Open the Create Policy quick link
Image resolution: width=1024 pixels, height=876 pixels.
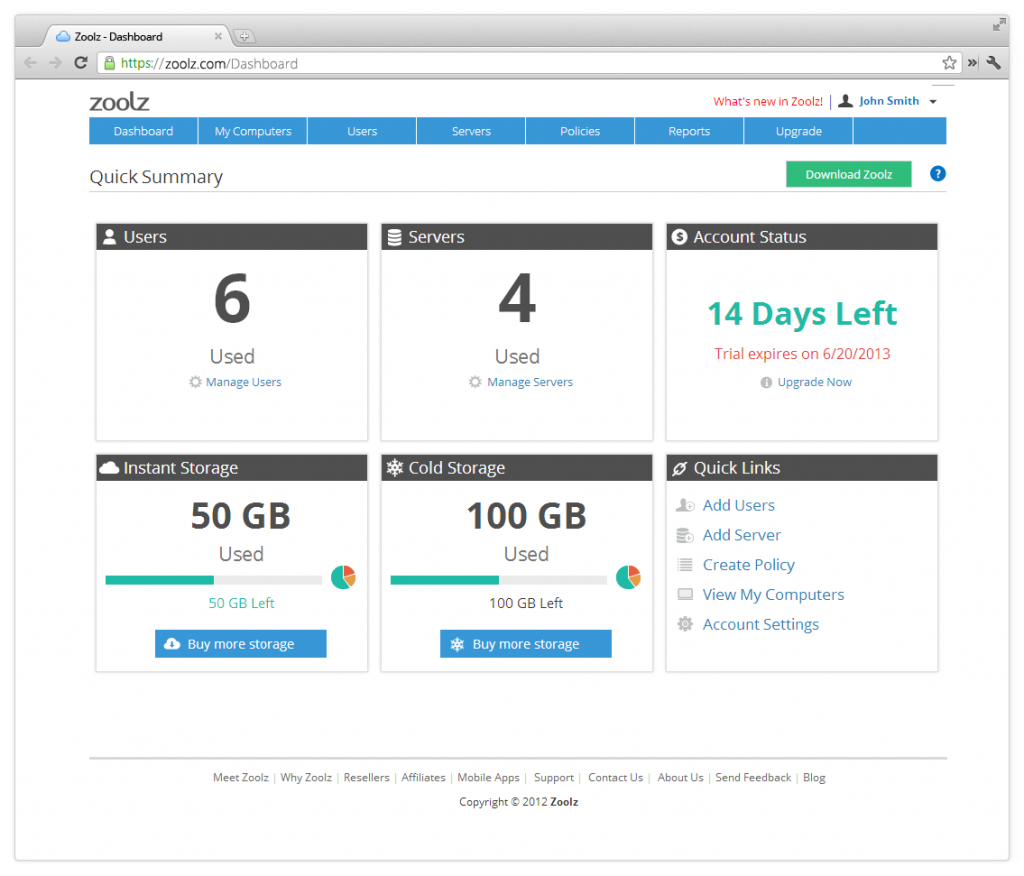(x=748, y=565)
